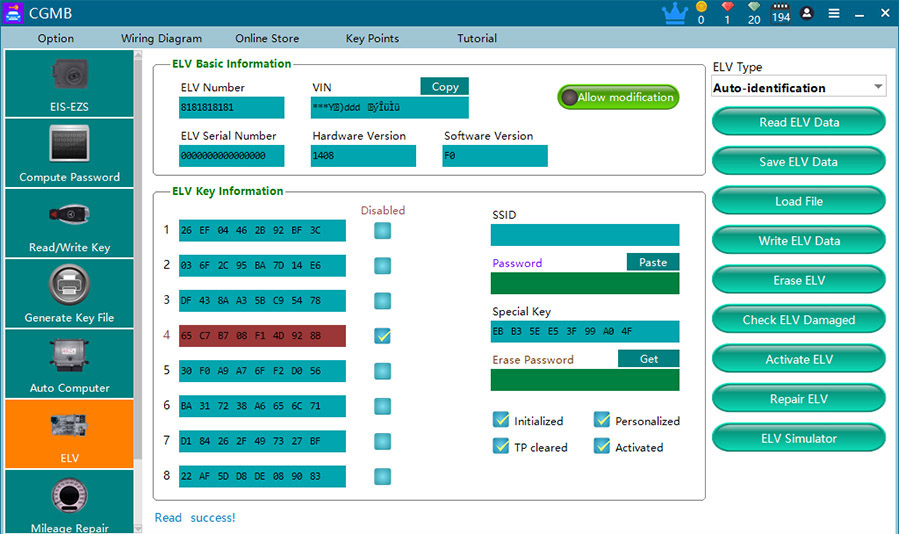Open the Wiring Diagram menu
Image resolution: width=900 pixels, height=534 pixels.
tap(161, 39)
